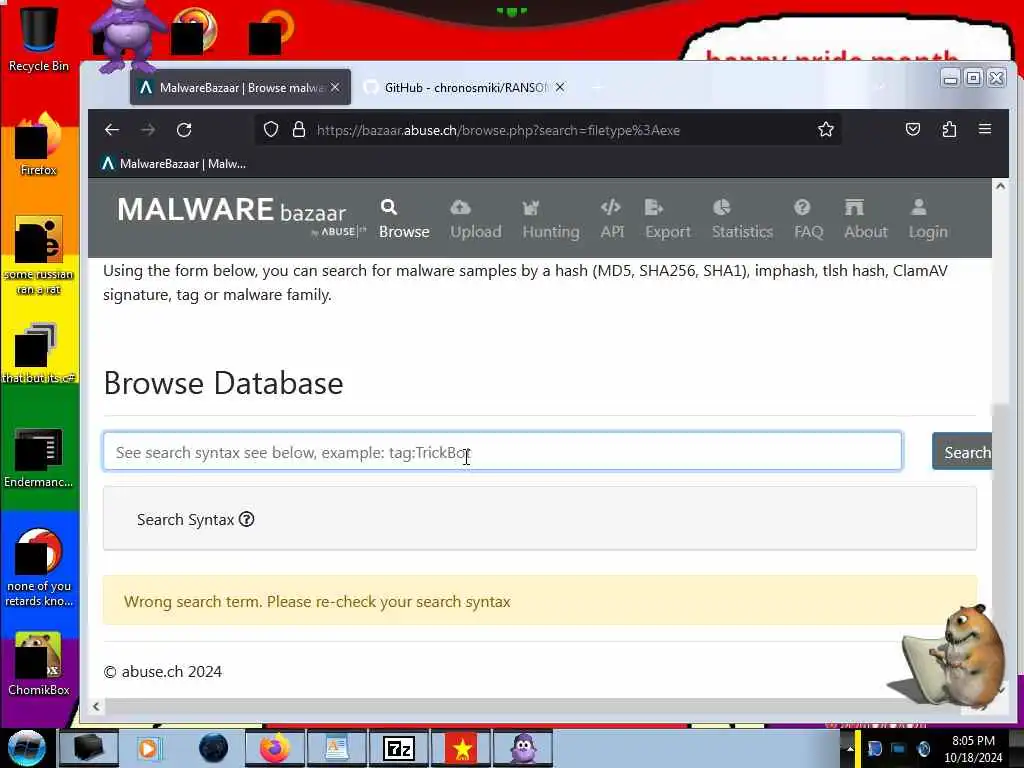Open the Browse page in MalwareBazaar nav
The image size is (1024, 768).
coord(404,219)
